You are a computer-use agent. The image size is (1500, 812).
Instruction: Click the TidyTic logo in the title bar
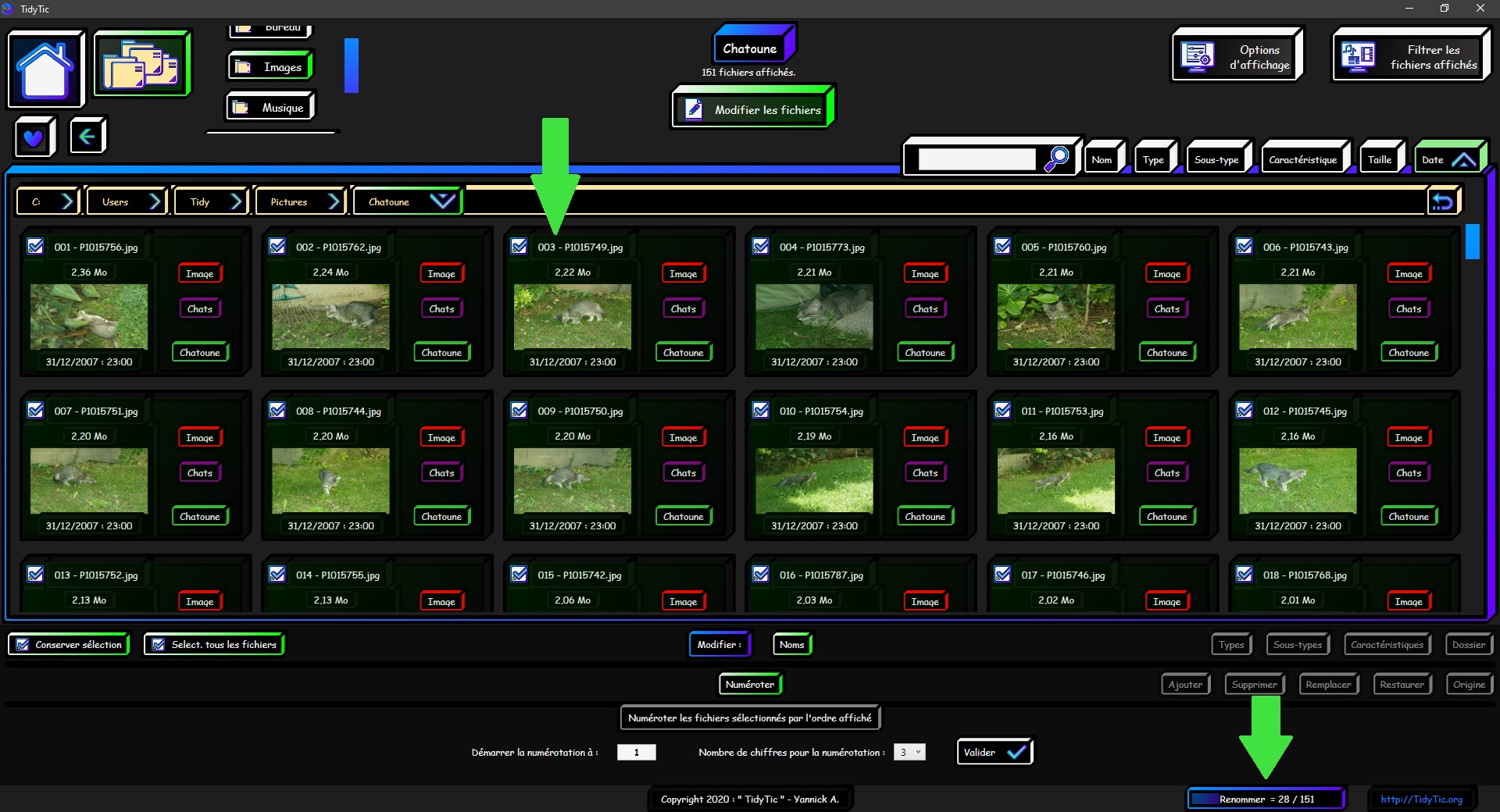pyautogui.click(x=8, y=9)
